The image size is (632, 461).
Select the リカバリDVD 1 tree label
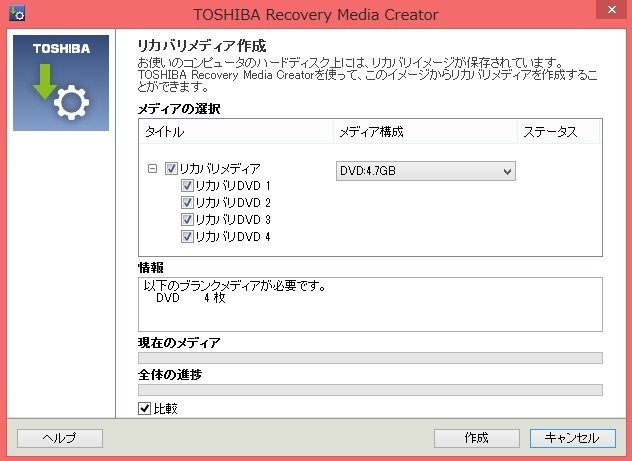(233, 186)
